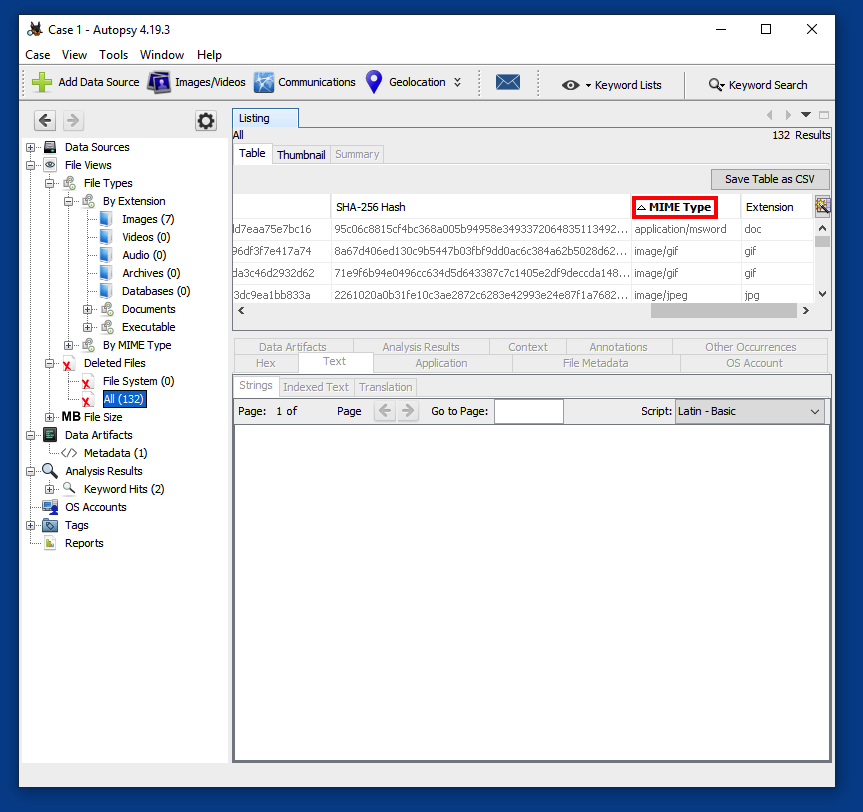
Task: Open the Window menu
Action: 162,55
